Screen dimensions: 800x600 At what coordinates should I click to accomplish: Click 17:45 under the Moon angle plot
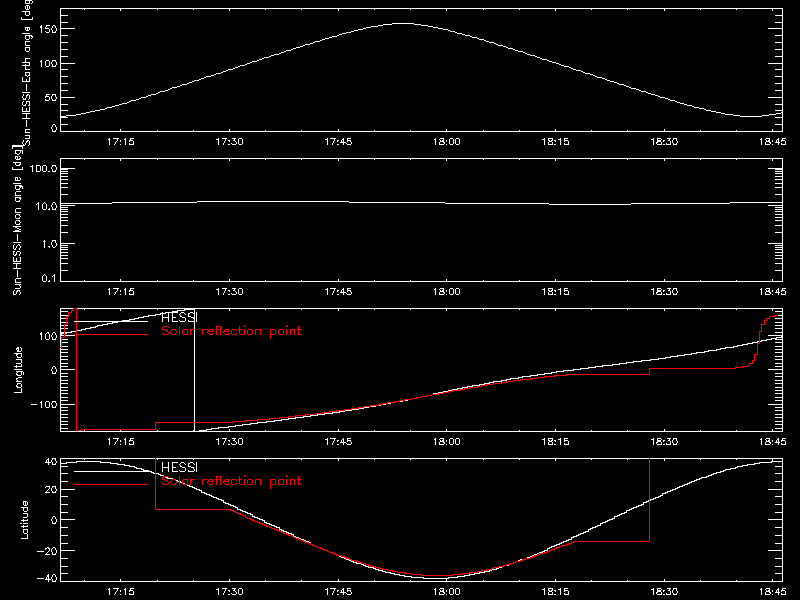pos(338,292)
